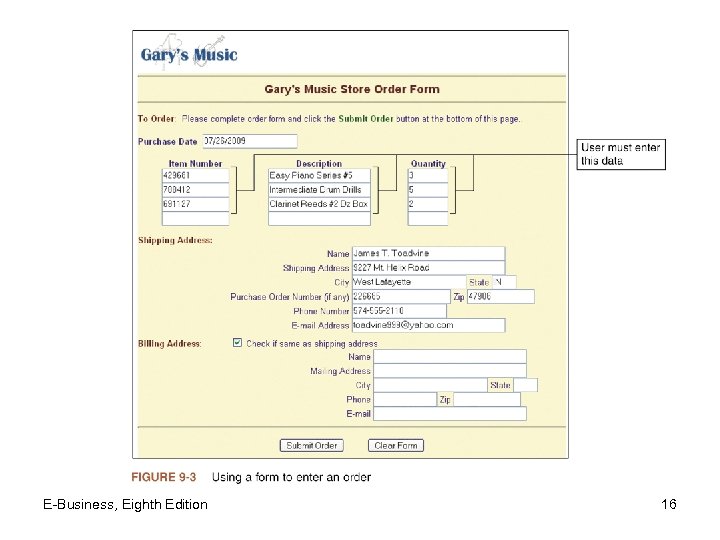Click Phone Number field 574-555-2110
720x540 pixels.
[x=399, y=311]
